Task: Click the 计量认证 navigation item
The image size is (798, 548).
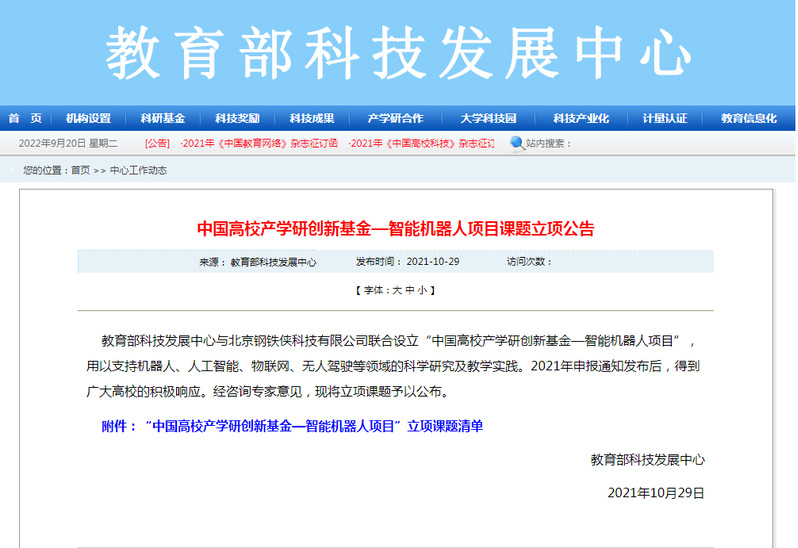Action: pos(664,118)
